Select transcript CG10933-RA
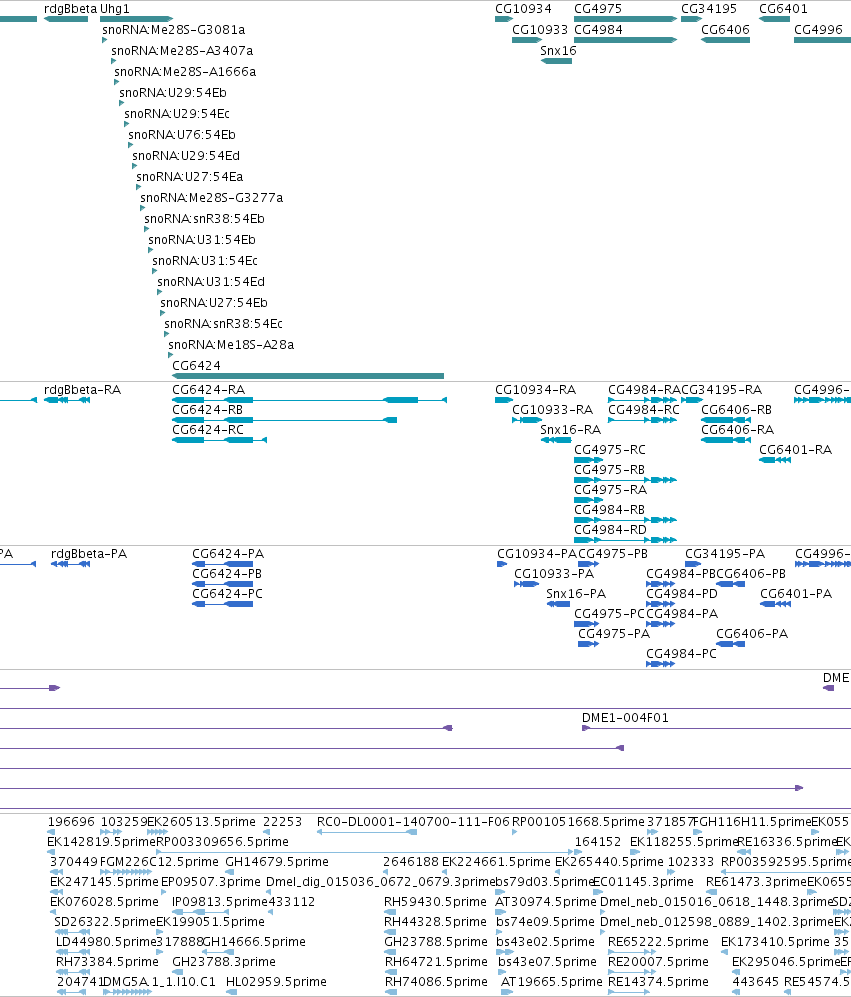 point(527,420)
